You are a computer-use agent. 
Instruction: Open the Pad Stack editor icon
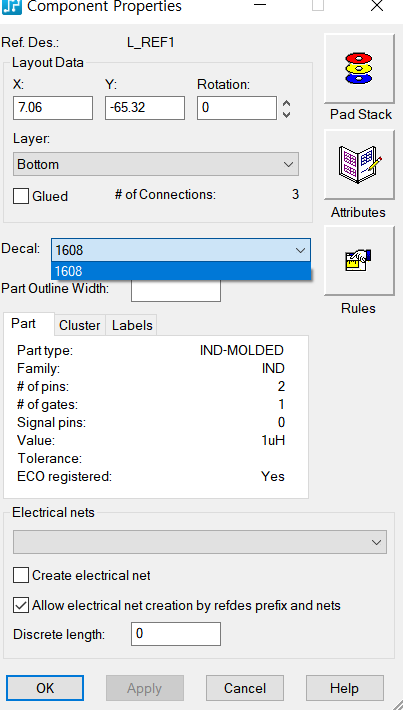[359, 68]
